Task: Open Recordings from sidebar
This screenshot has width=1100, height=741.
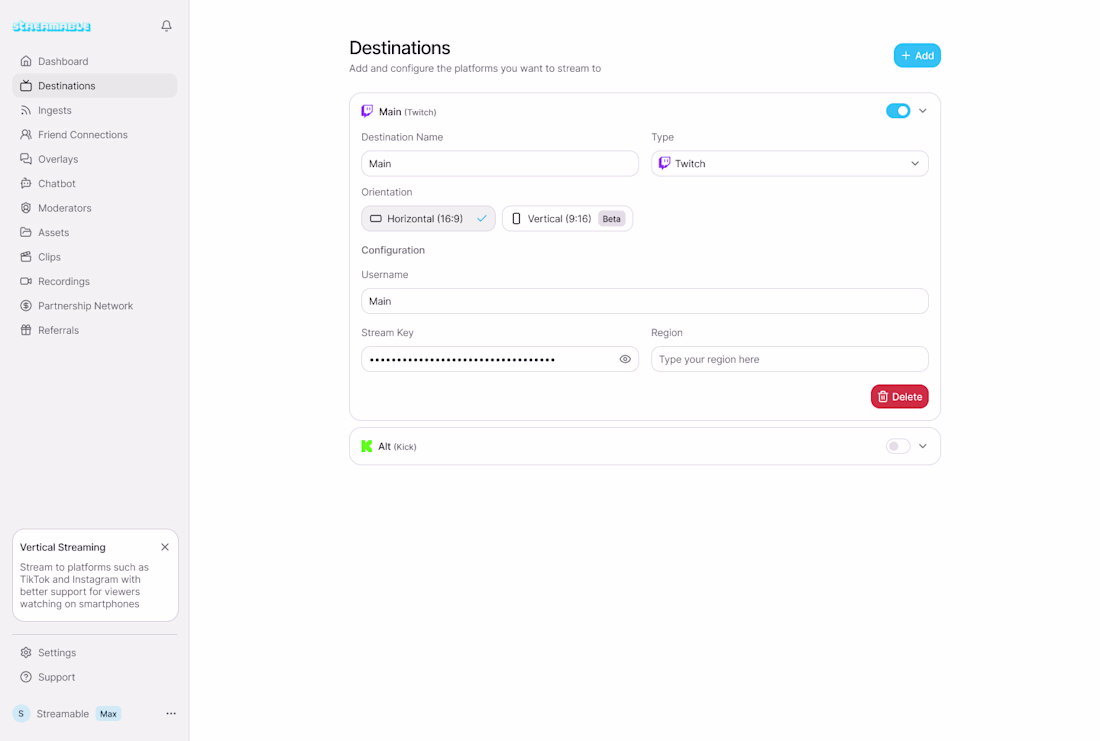Action: coord(95,281)
